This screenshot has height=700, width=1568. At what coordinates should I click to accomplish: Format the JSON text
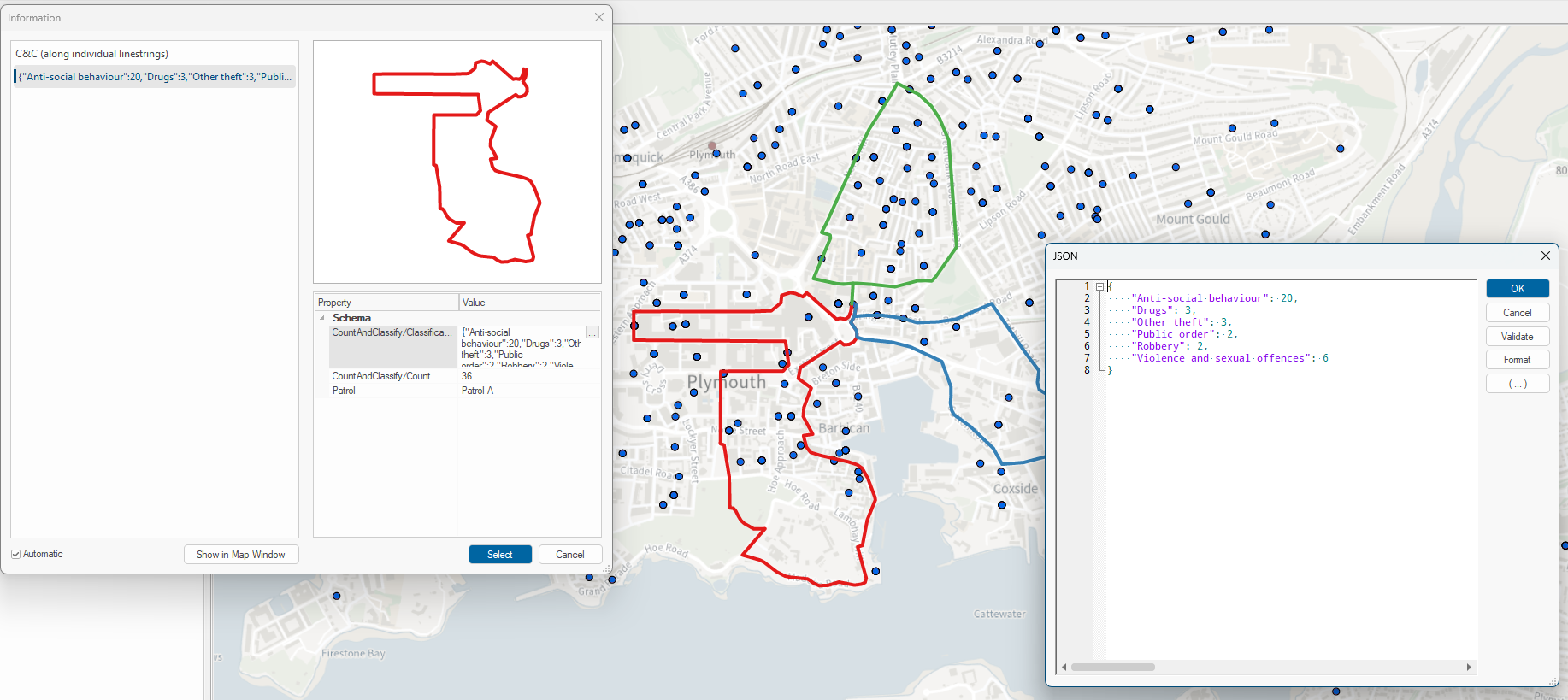[1518, 360]
